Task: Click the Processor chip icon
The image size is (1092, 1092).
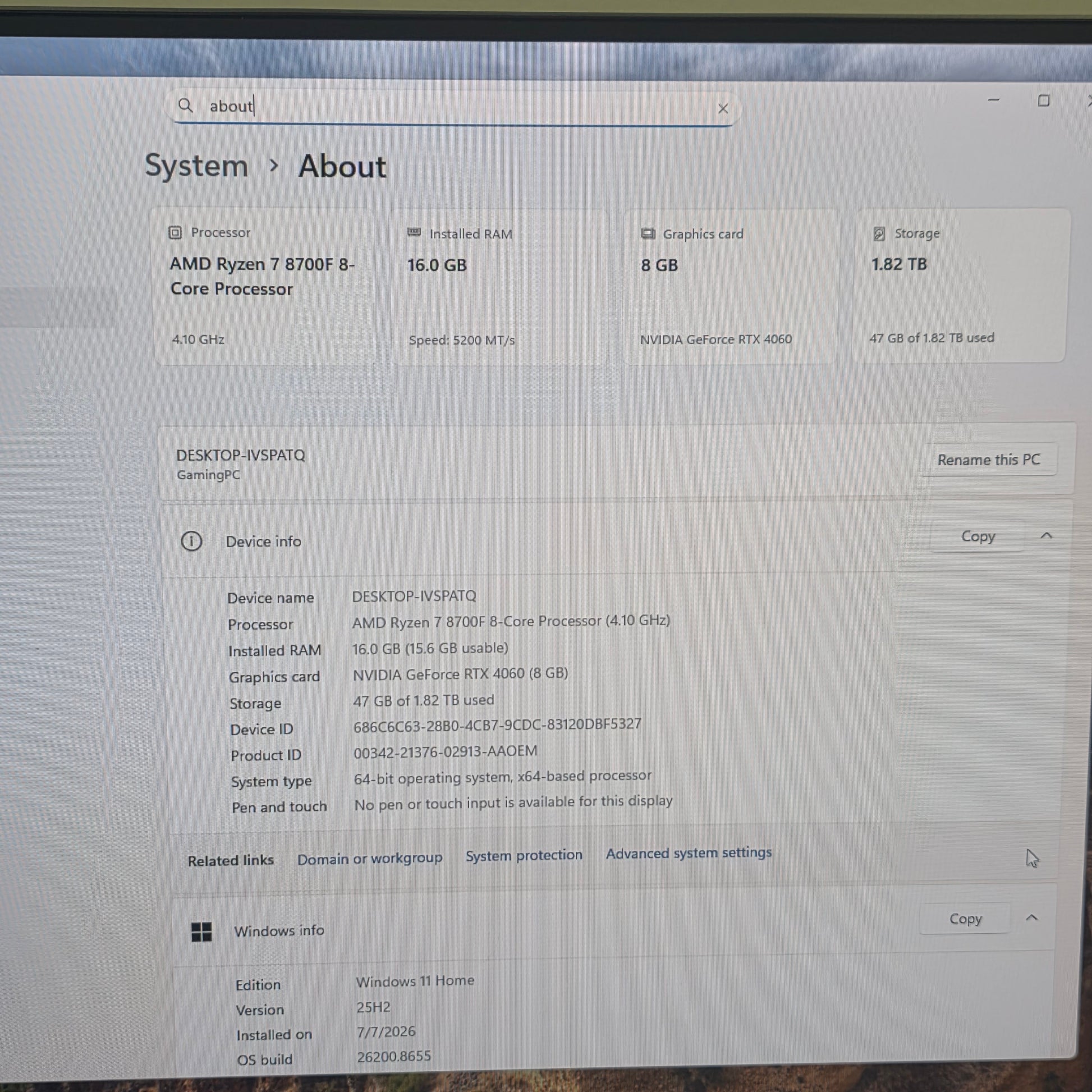Action: point(175,232)
